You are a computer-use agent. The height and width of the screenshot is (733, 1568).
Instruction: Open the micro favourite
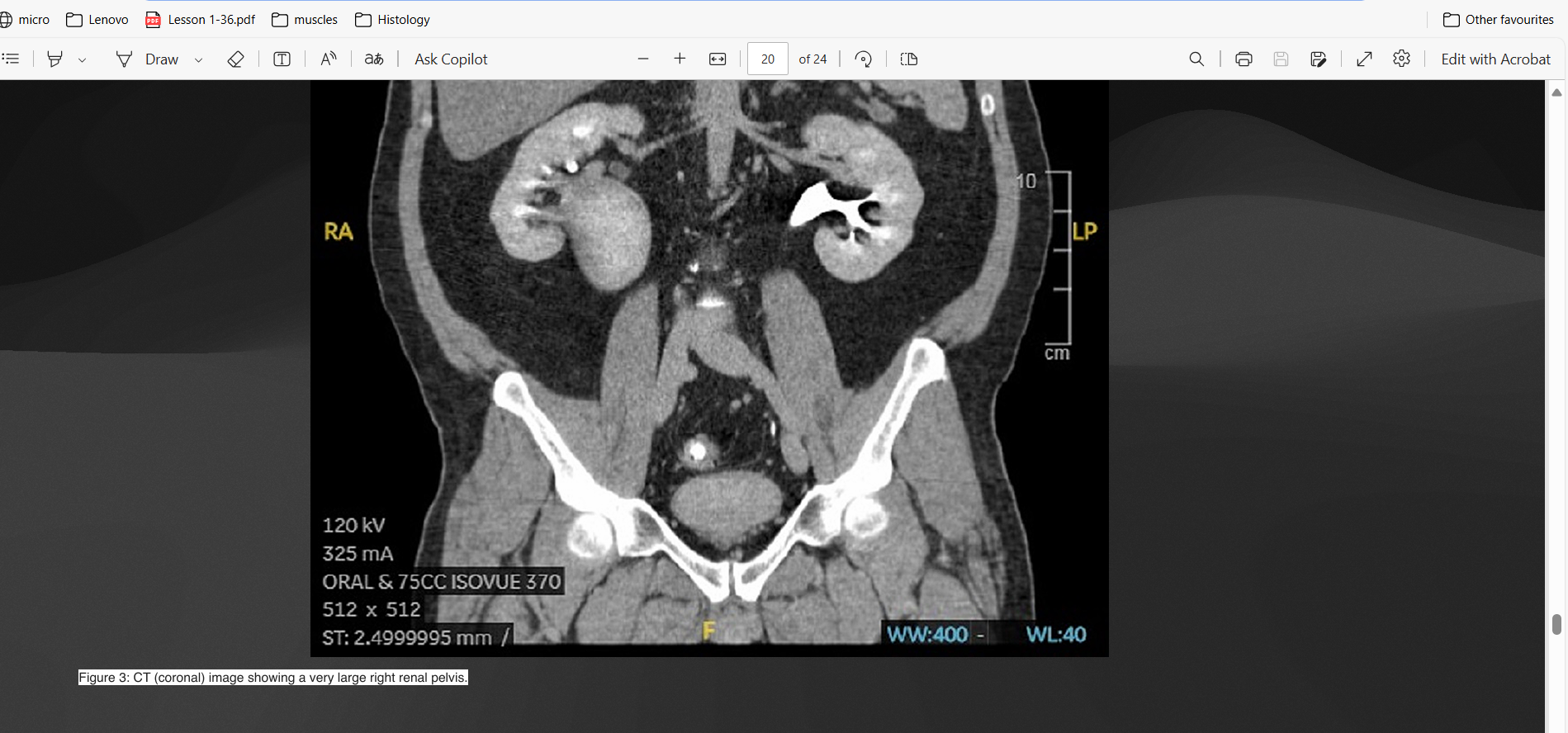coord(26,19)
